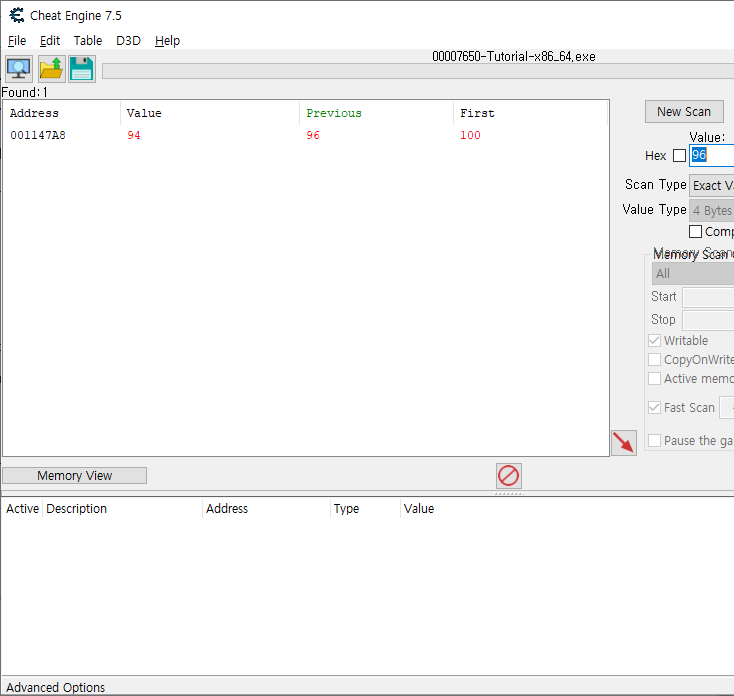Open the D3D menu
The height and width of the screenshot is (696, 734).
[x=128, y=41]
